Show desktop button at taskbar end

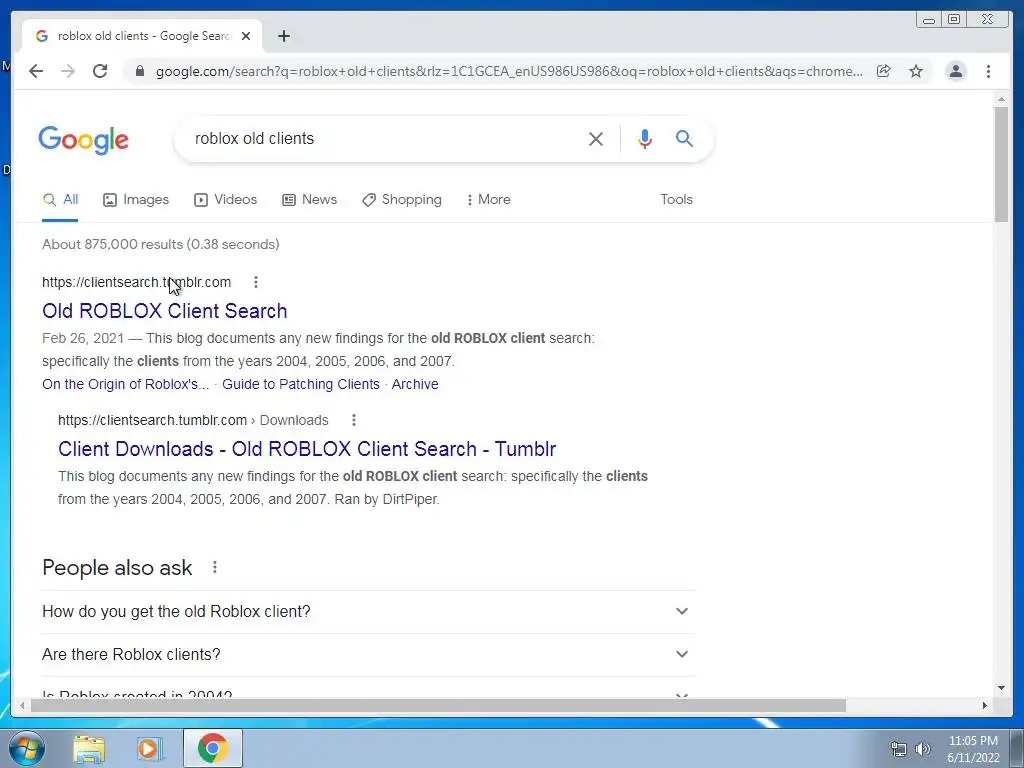click(1017, 748)
